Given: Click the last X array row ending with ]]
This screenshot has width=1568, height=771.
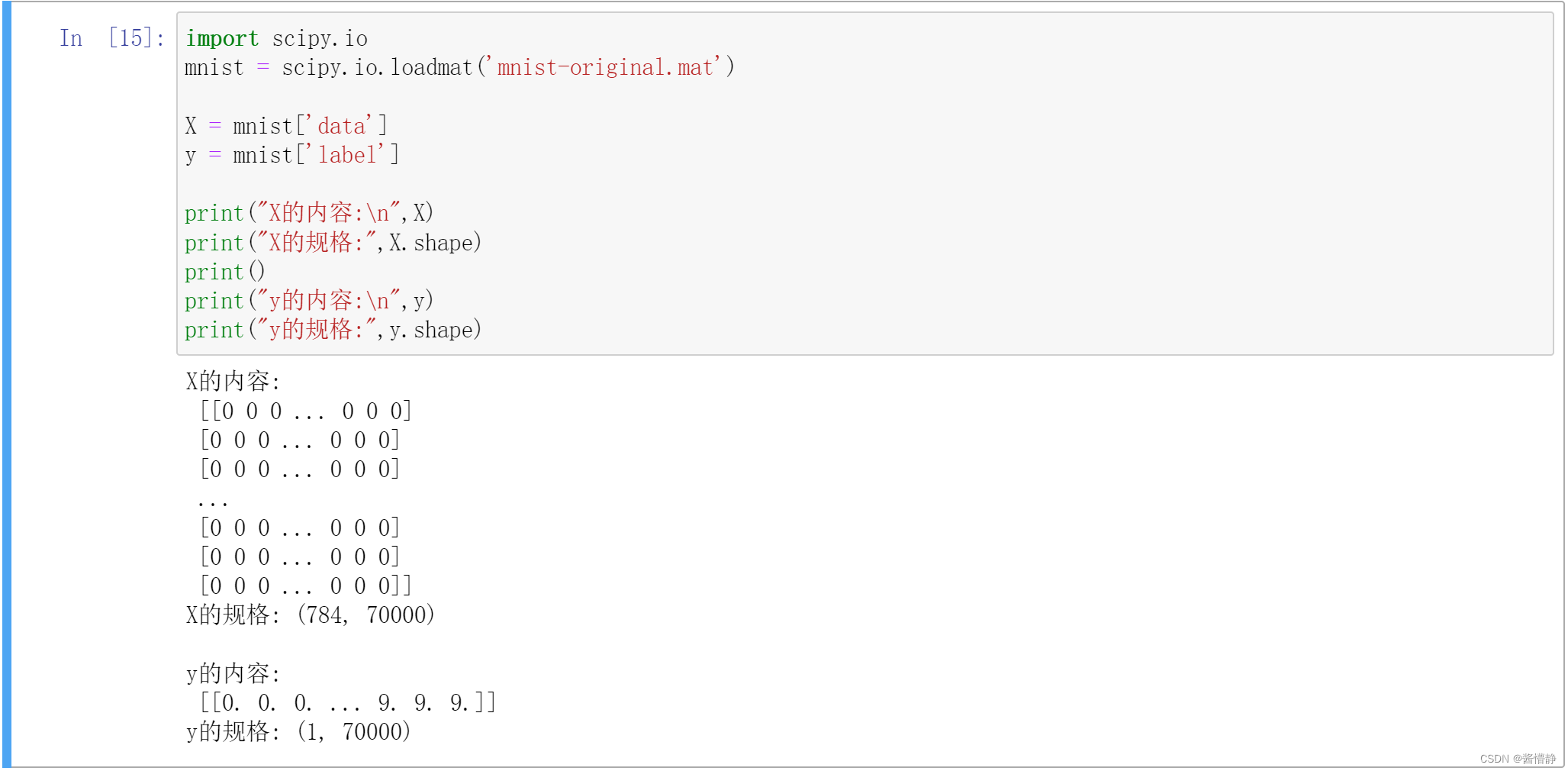Looking at the screenshot, I should point(306,586).
